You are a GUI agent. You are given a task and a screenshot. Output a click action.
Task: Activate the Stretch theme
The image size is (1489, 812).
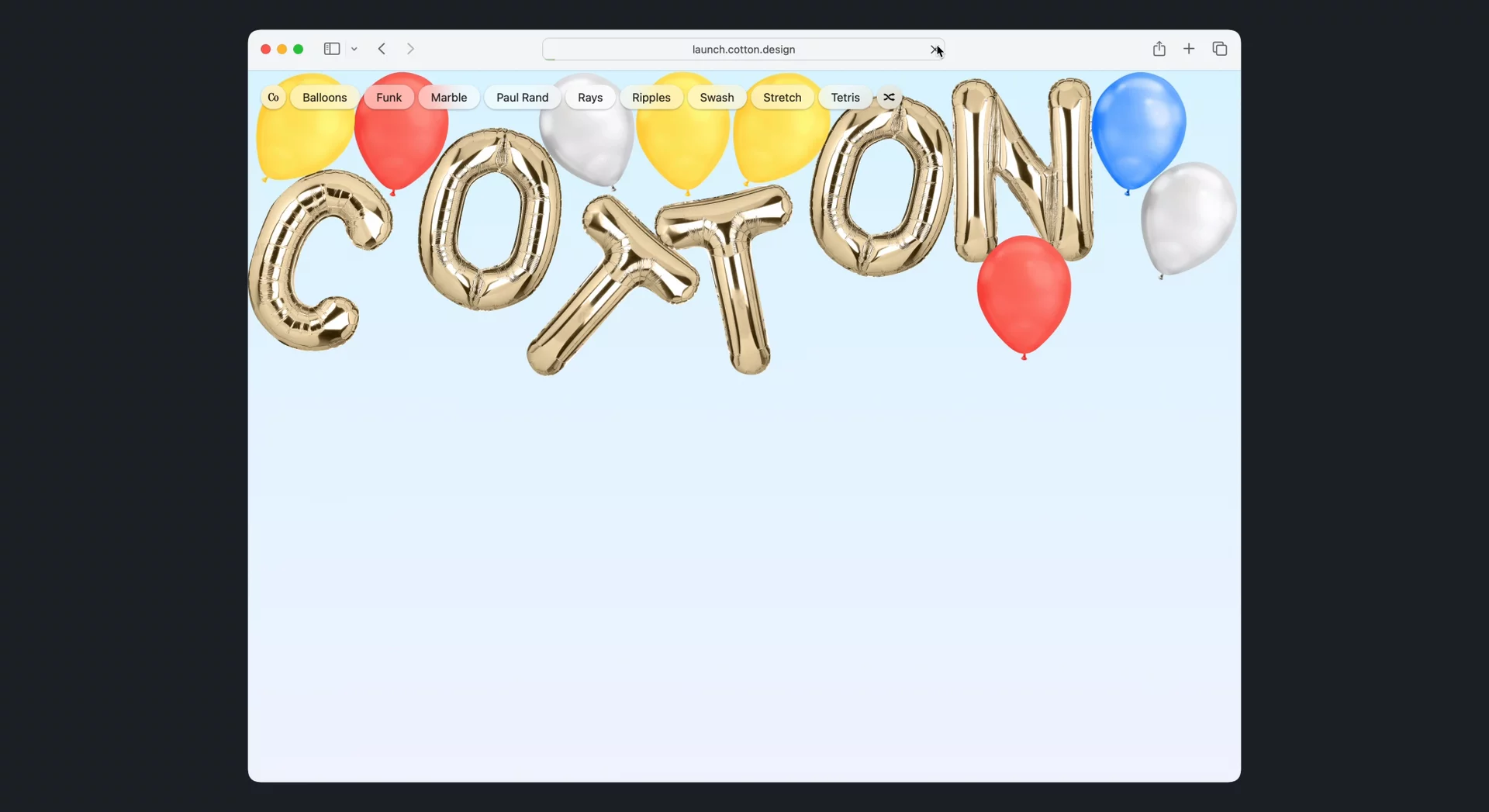[x=782, y=98]
